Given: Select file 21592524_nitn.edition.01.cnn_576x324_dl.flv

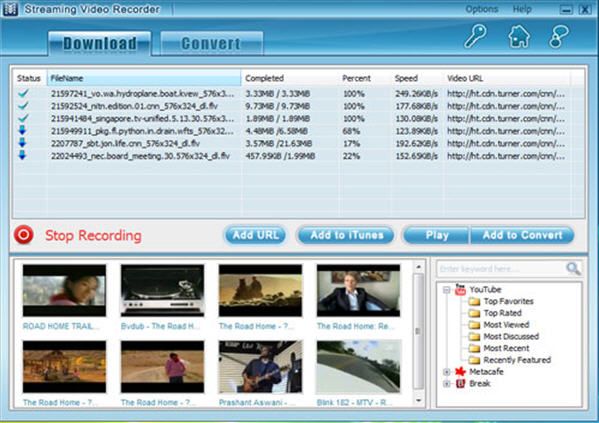Looking at the screenshot, I should point(134,106).
